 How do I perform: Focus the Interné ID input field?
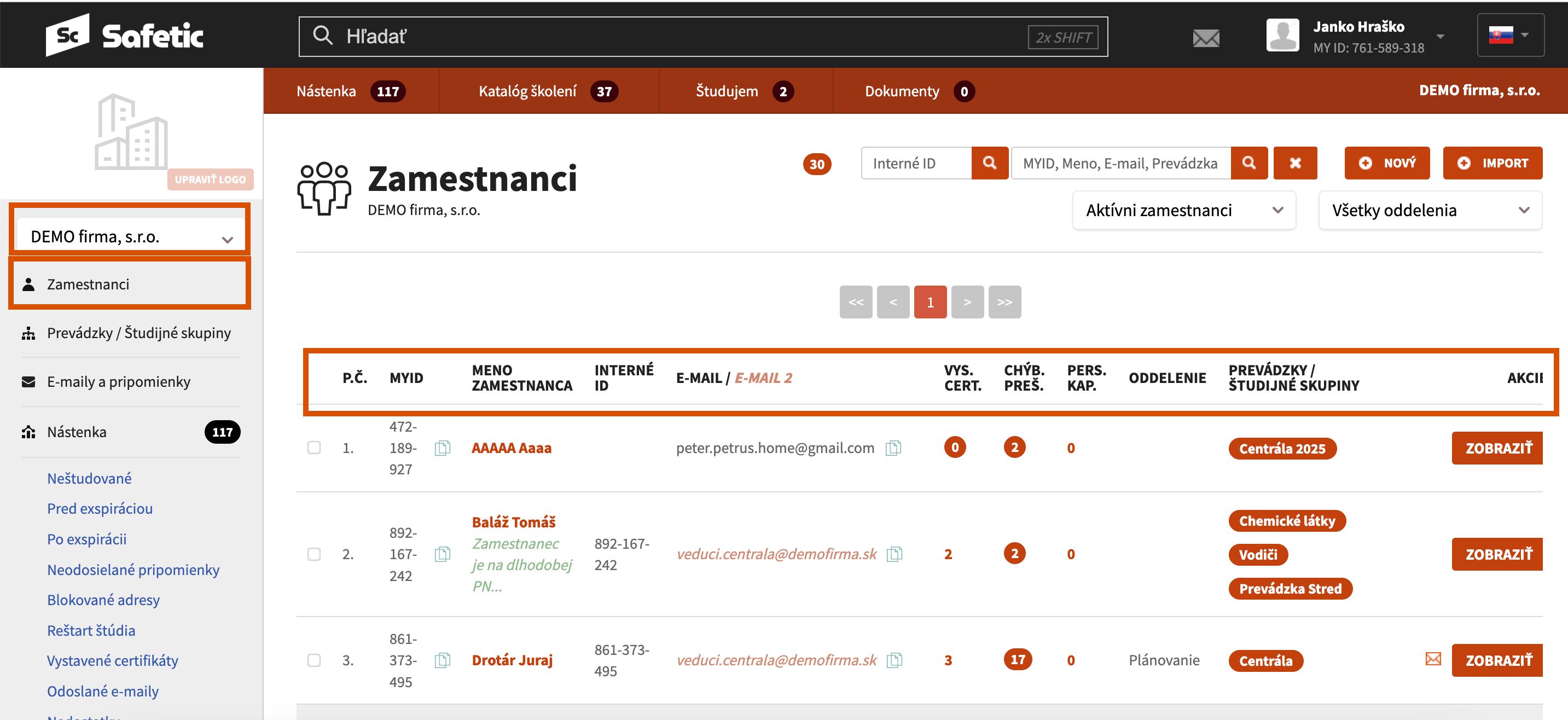pyautogui.click(x=916, y=163)
